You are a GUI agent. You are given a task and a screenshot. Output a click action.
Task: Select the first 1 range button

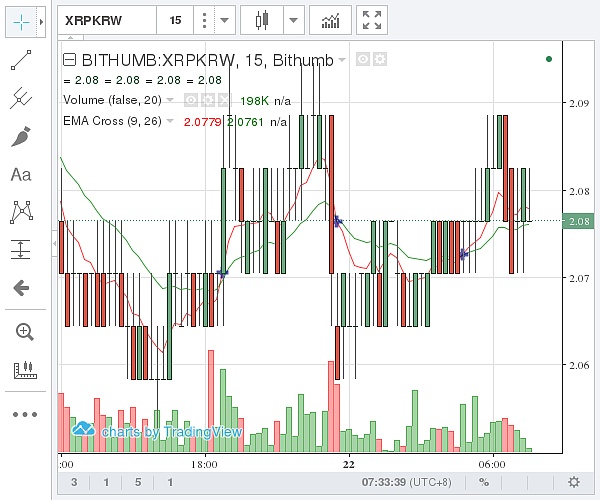[106, 482]
